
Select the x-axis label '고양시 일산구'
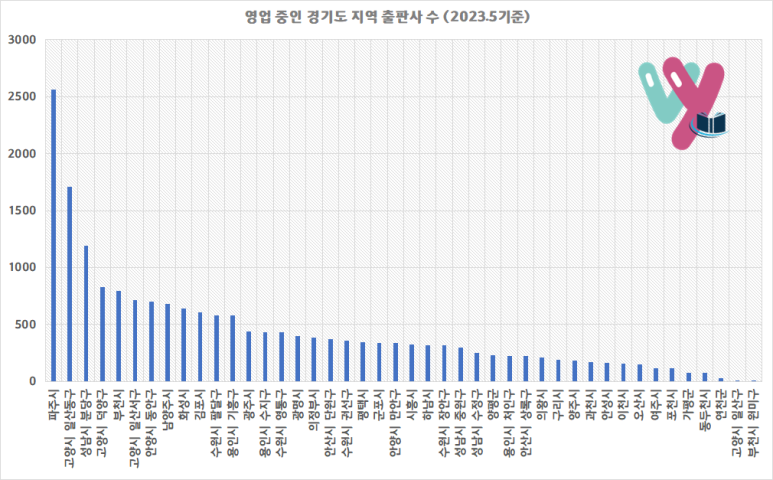click(737, 422)
